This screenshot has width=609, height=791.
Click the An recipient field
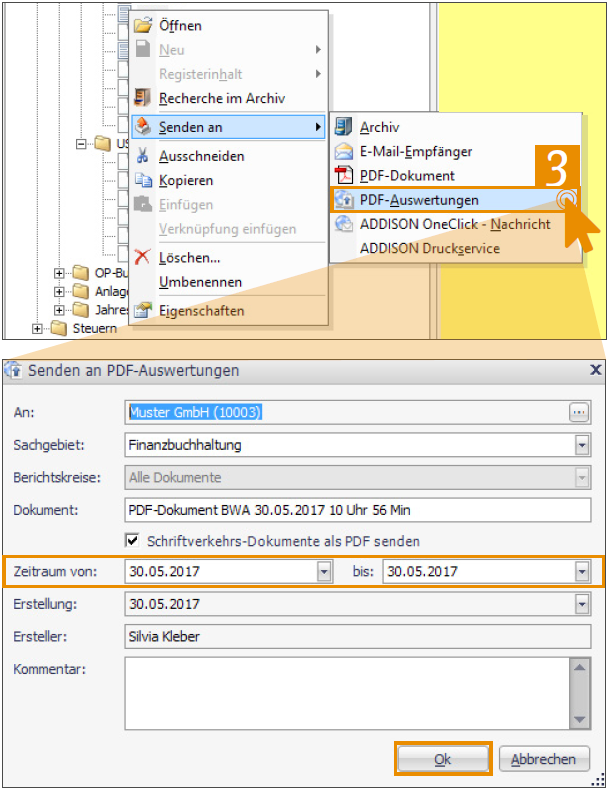346,413
